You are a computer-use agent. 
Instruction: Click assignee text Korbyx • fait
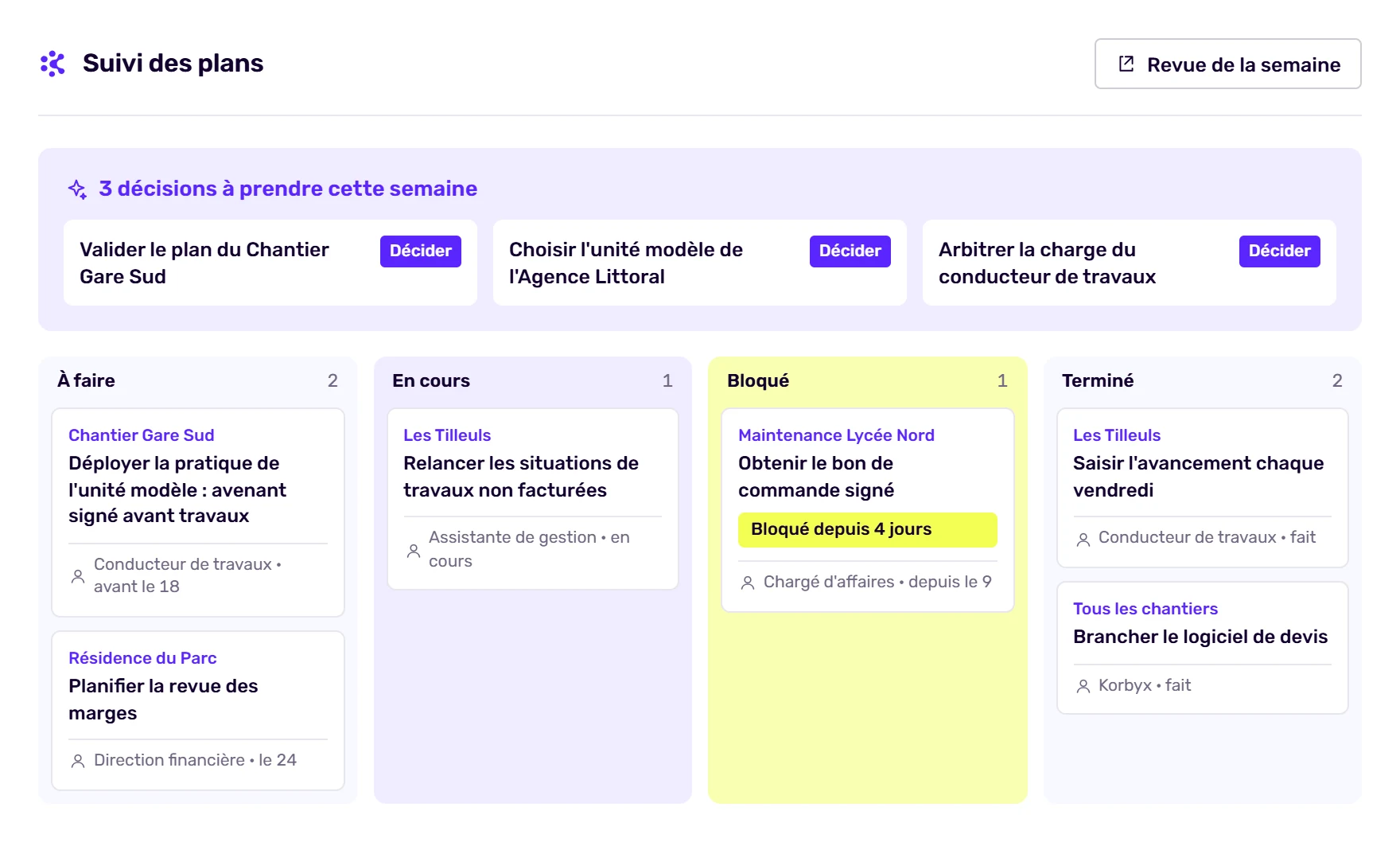tap(1145, 686)
